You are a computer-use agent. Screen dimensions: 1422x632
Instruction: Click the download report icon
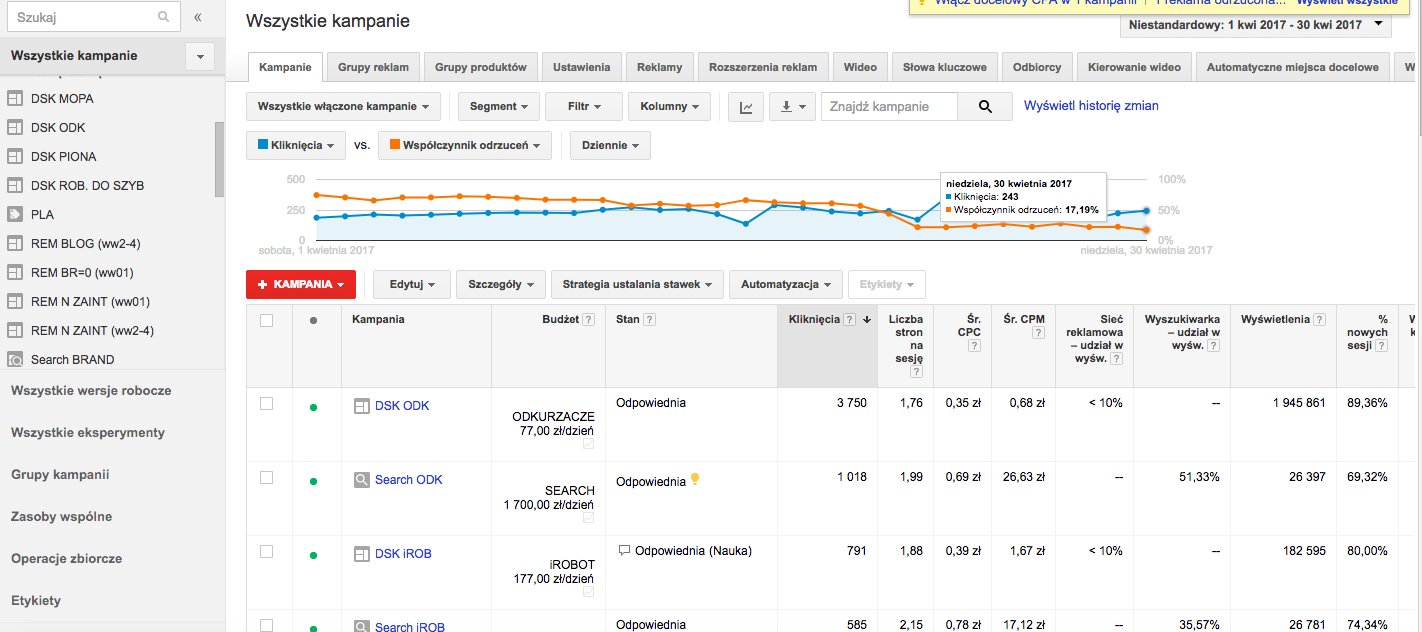pyautogui.click(x=792, y=107)
